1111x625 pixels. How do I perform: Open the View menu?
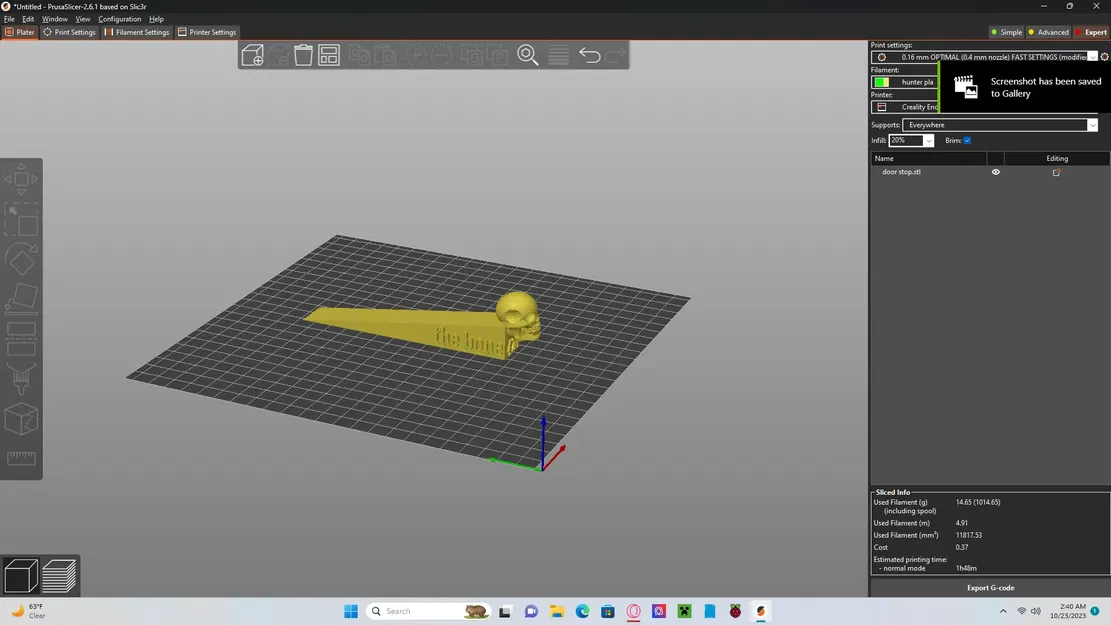pyautogui.click(x=83, y=19)
